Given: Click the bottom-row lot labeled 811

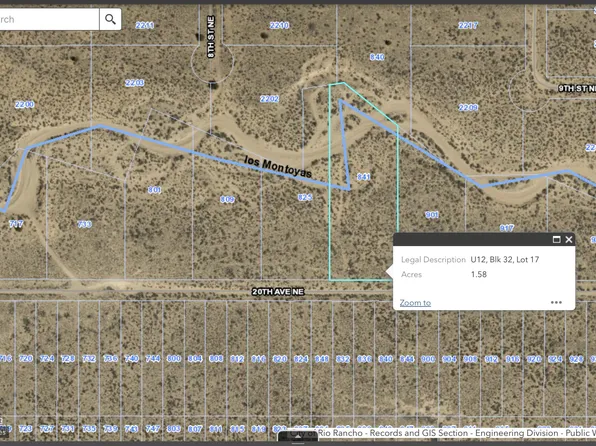Looking at the screenshot, I should pos(216,429).
